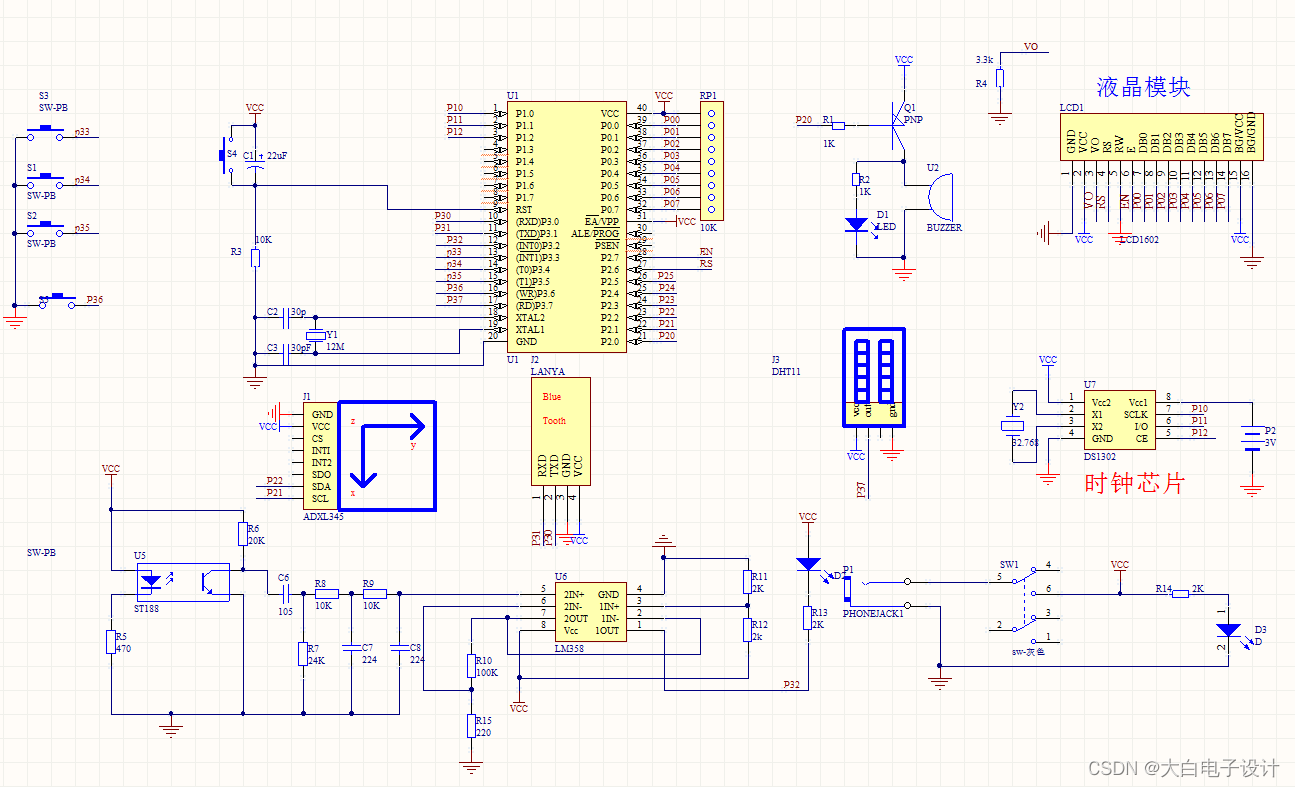
Task: Click the C3 30pF capacitor
Action: [x=286, y=353]
